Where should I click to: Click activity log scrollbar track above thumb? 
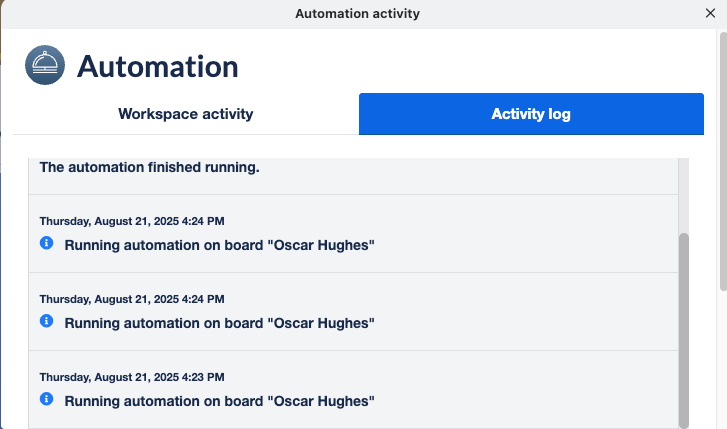(683, 195)
